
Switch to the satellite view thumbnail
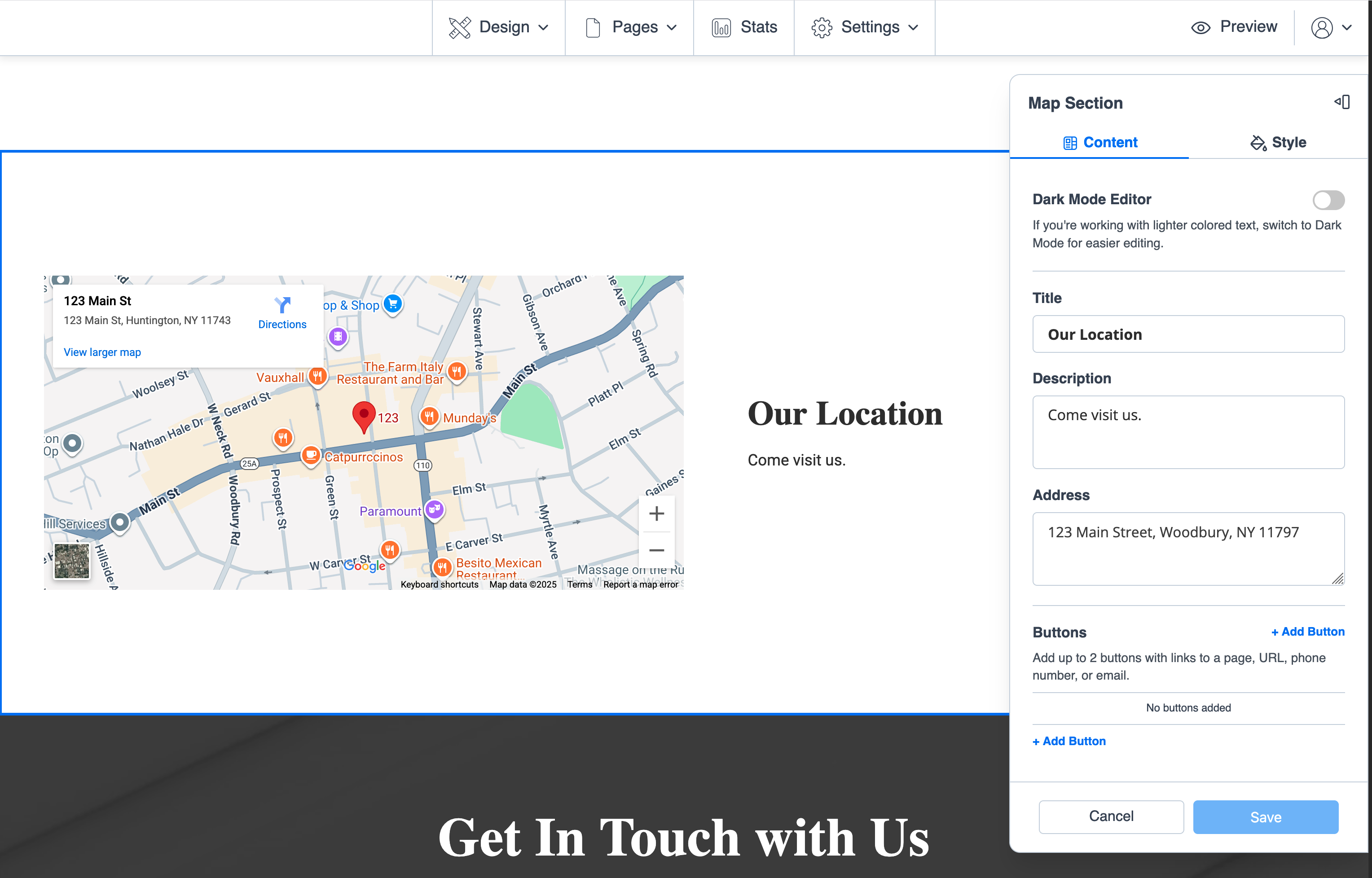coord(72,561)
